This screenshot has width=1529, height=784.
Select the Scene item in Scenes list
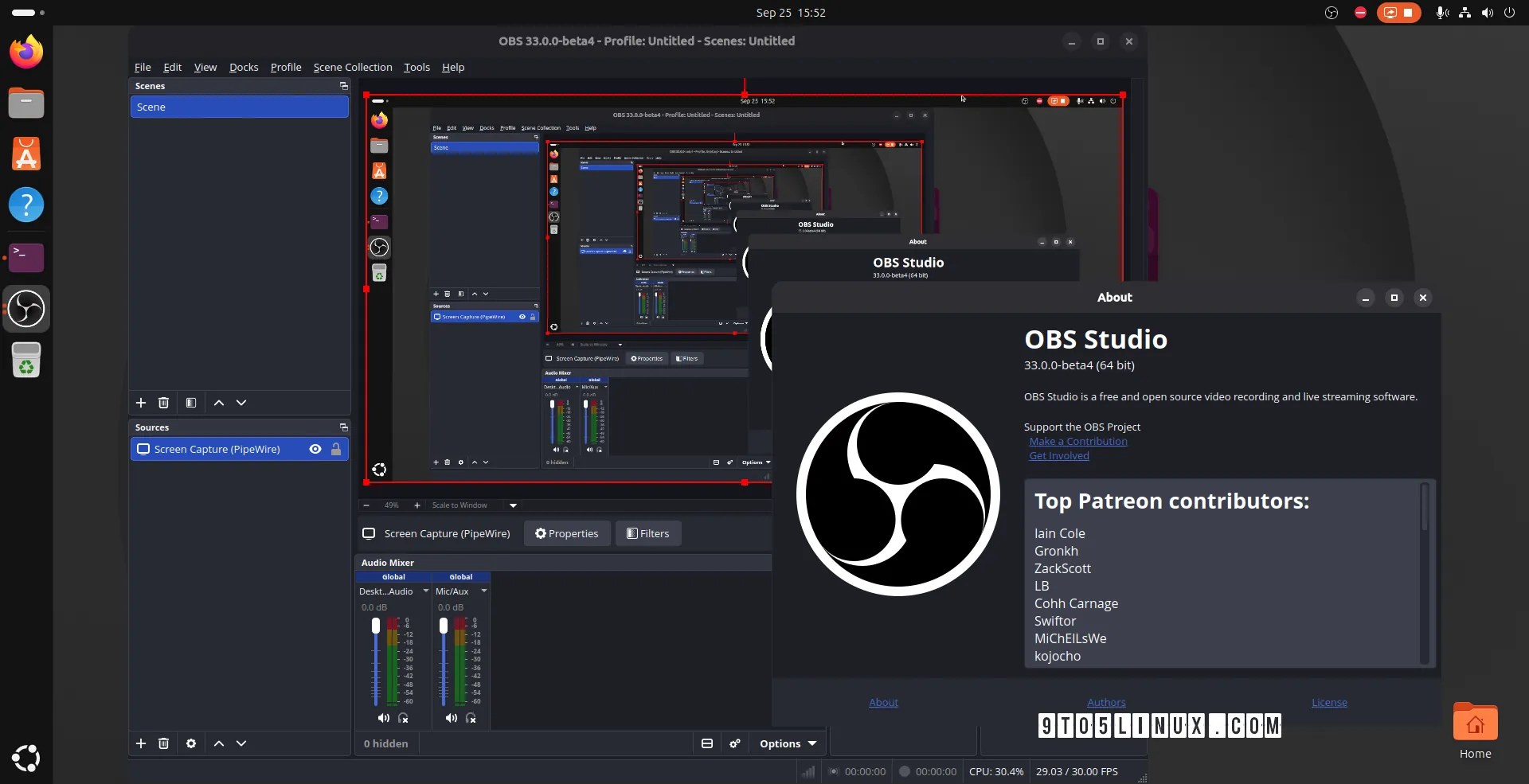click(x=240, y=107)
